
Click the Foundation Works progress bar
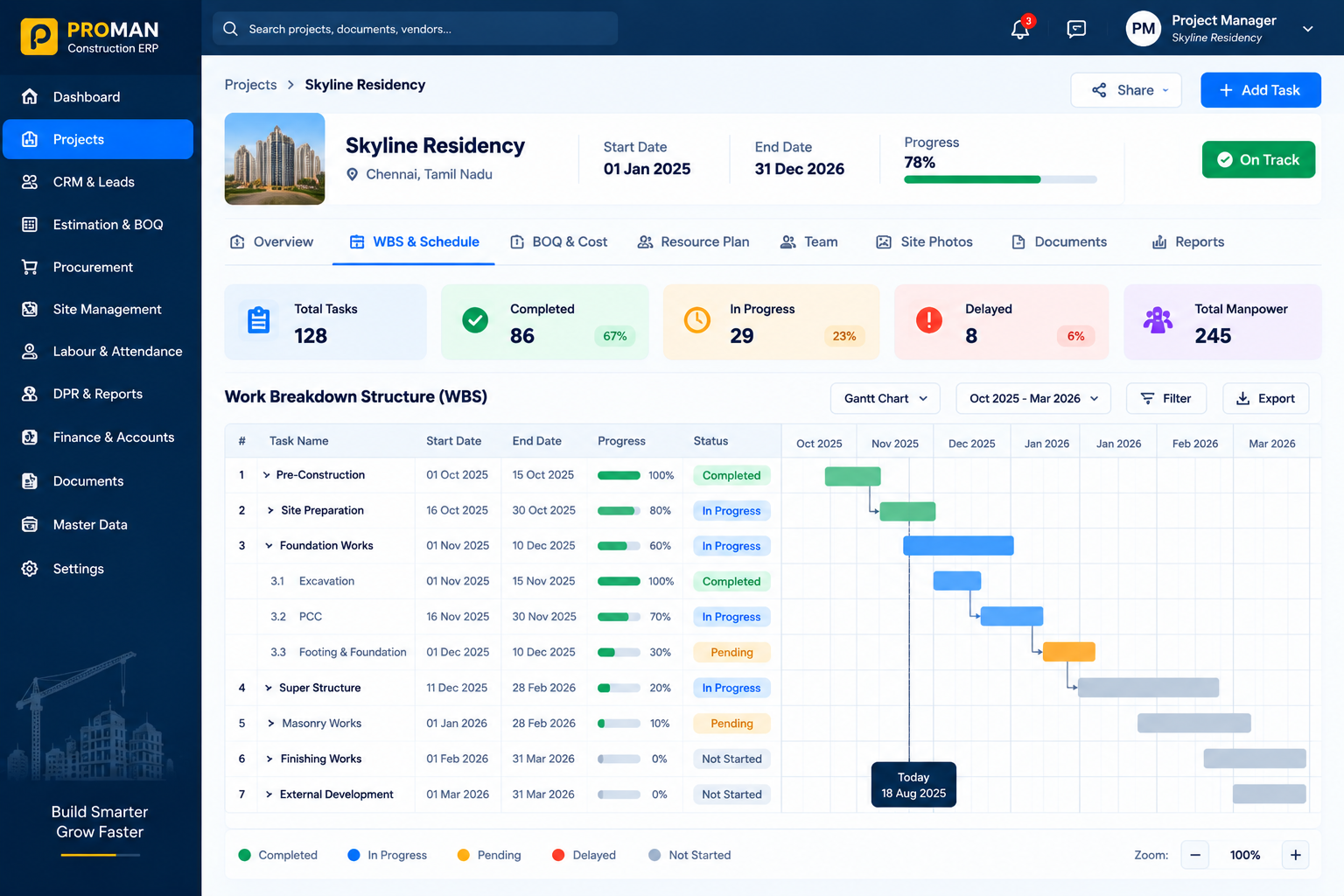[619, 546]
